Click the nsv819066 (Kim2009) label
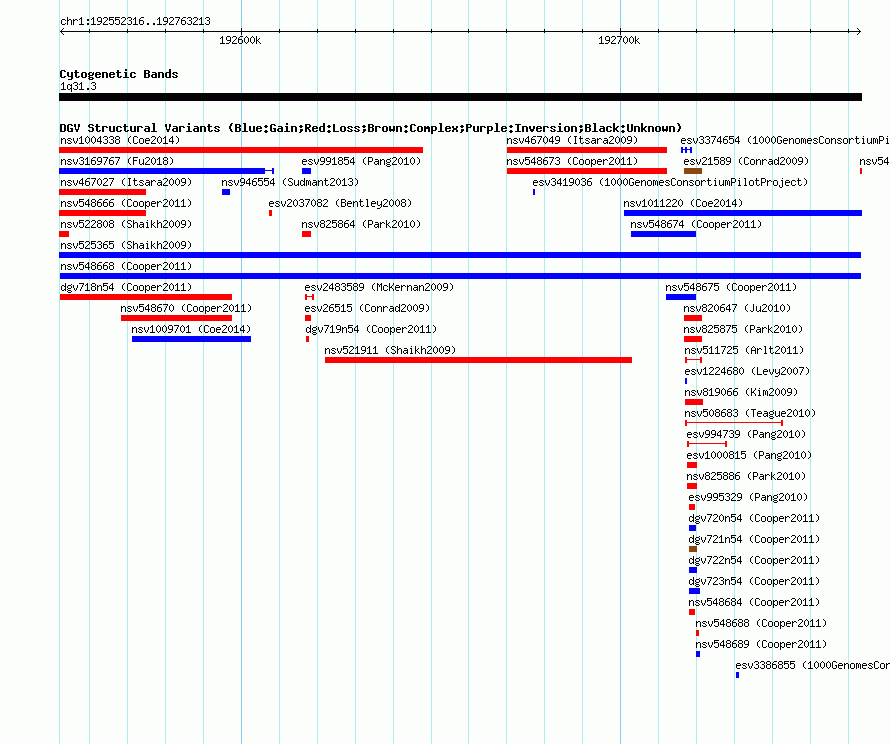This screenshot has width=890, height=744. coord(741,392)
